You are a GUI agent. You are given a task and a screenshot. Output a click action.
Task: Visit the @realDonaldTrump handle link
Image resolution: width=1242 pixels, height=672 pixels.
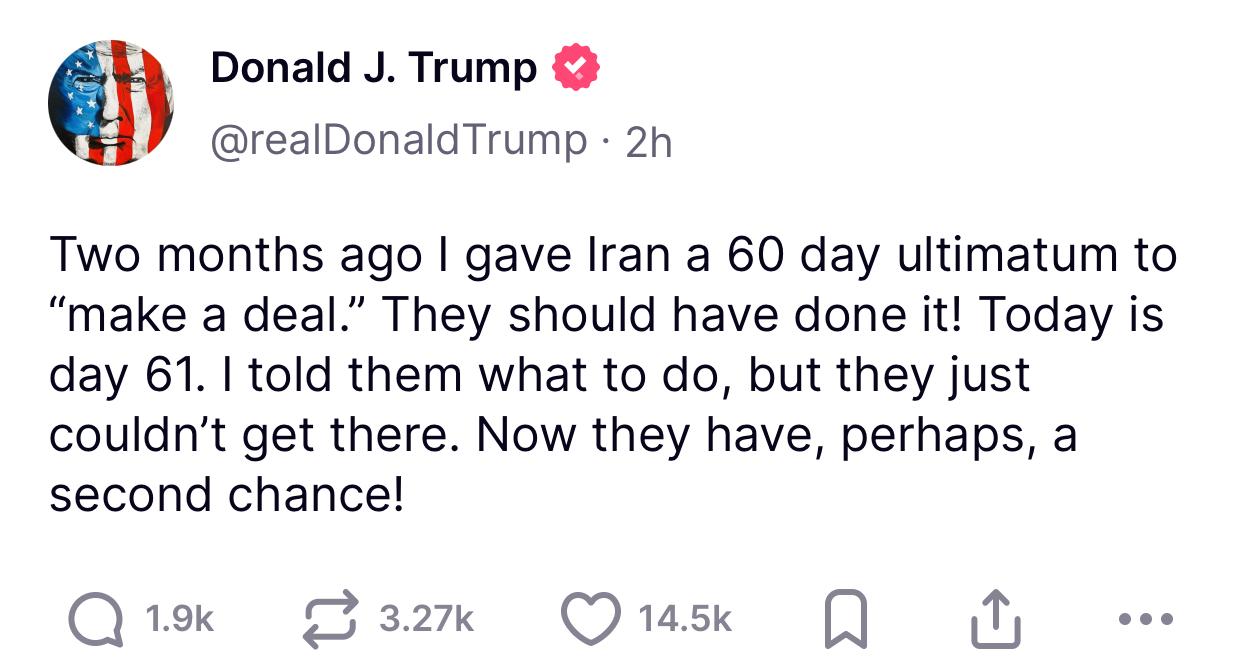pyautogui.click(x=399, y=141)
